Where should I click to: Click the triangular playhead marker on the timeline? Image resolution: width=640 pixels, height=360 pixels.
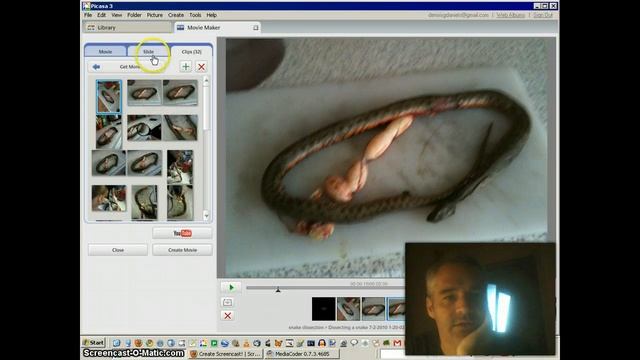pos(278,290)
